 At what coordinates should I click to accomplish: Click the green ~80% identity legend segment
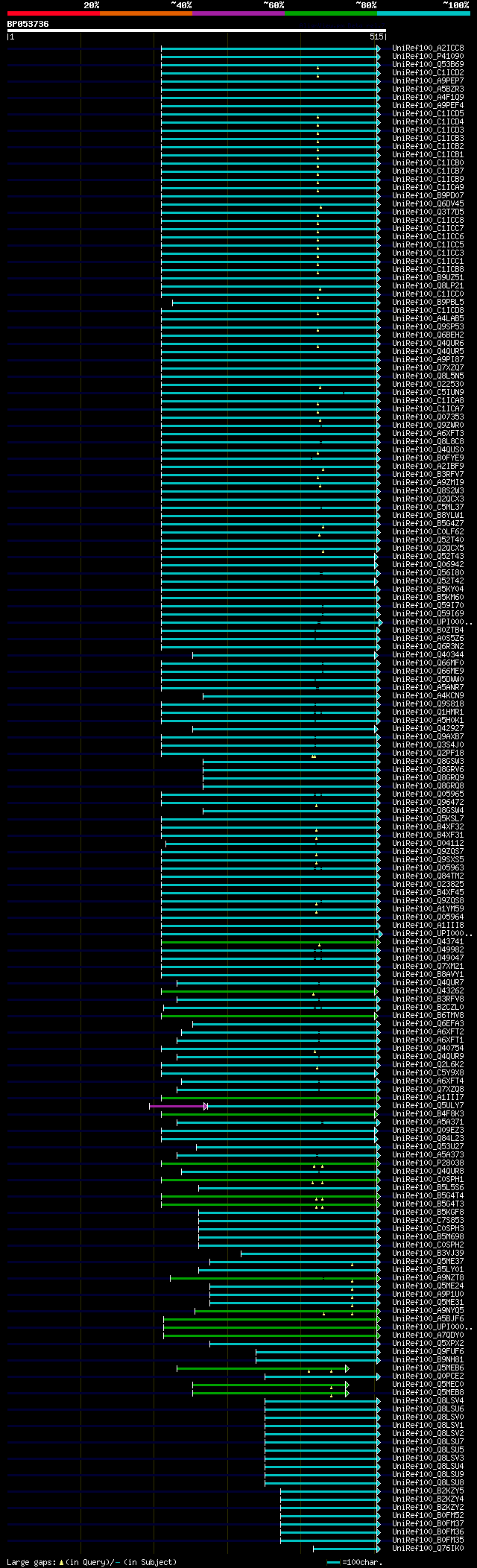[331, 13]
